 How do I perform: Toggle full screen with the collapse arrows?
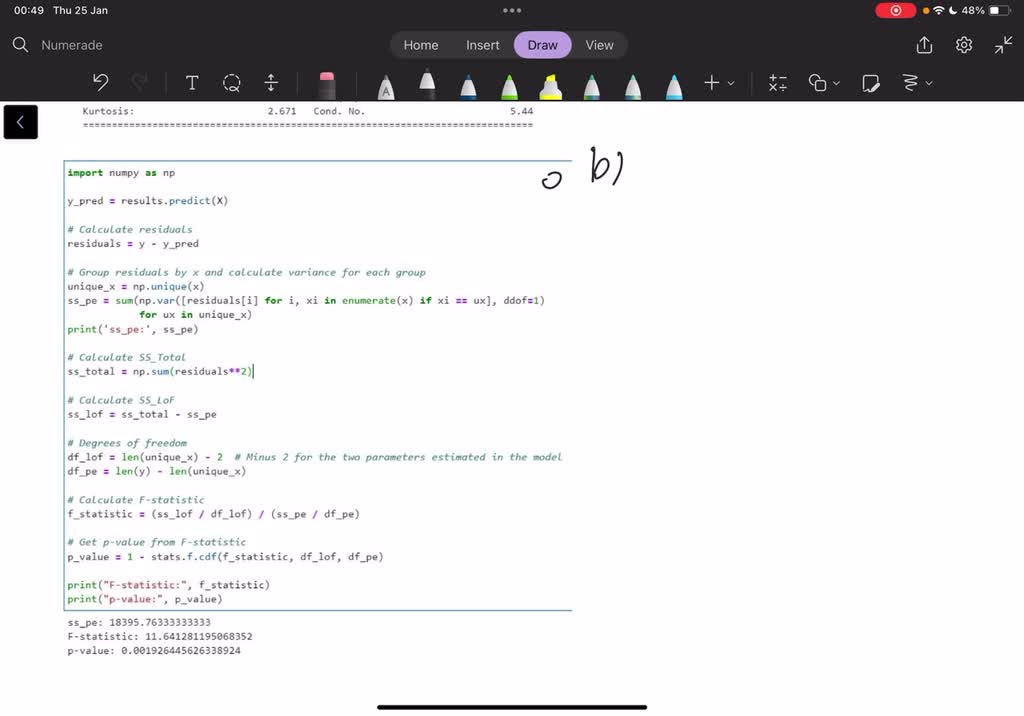click(1003, 45)
